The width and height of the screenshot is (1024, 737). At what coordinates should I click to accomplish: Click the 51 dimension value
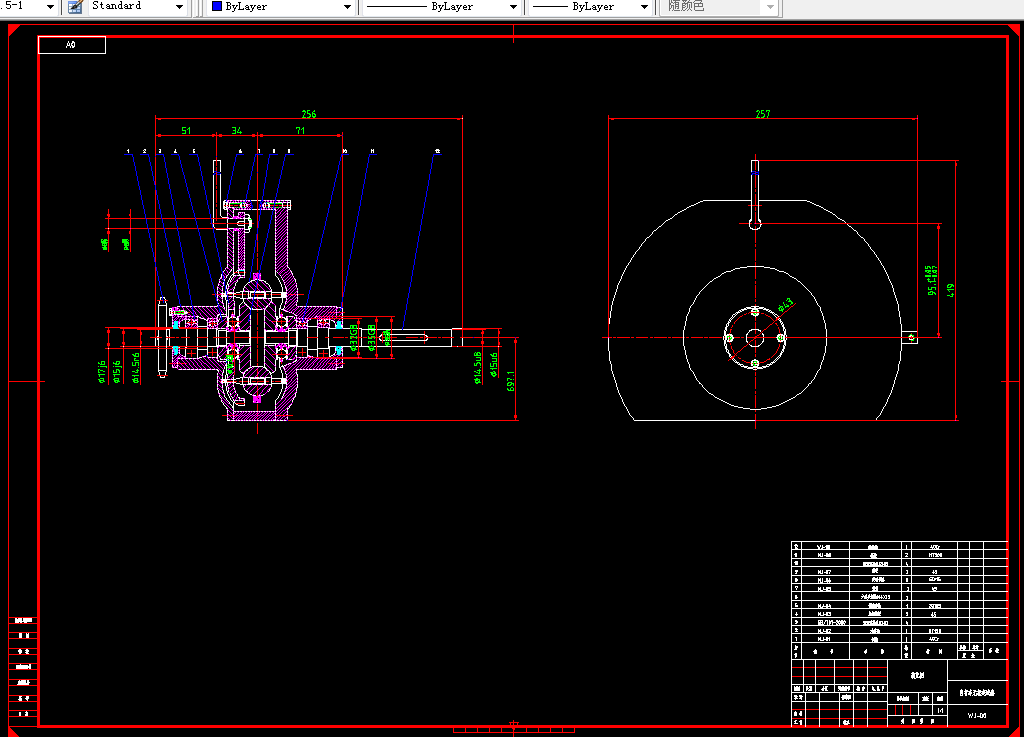pos(186,131)
